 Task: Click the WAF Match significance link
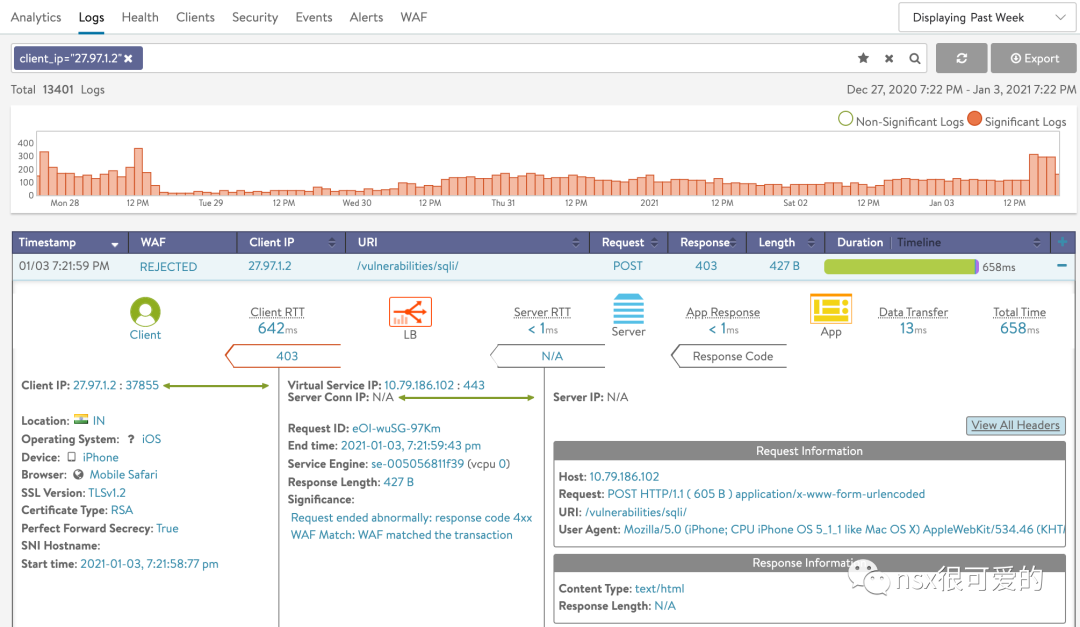click(x=402, y=535)
